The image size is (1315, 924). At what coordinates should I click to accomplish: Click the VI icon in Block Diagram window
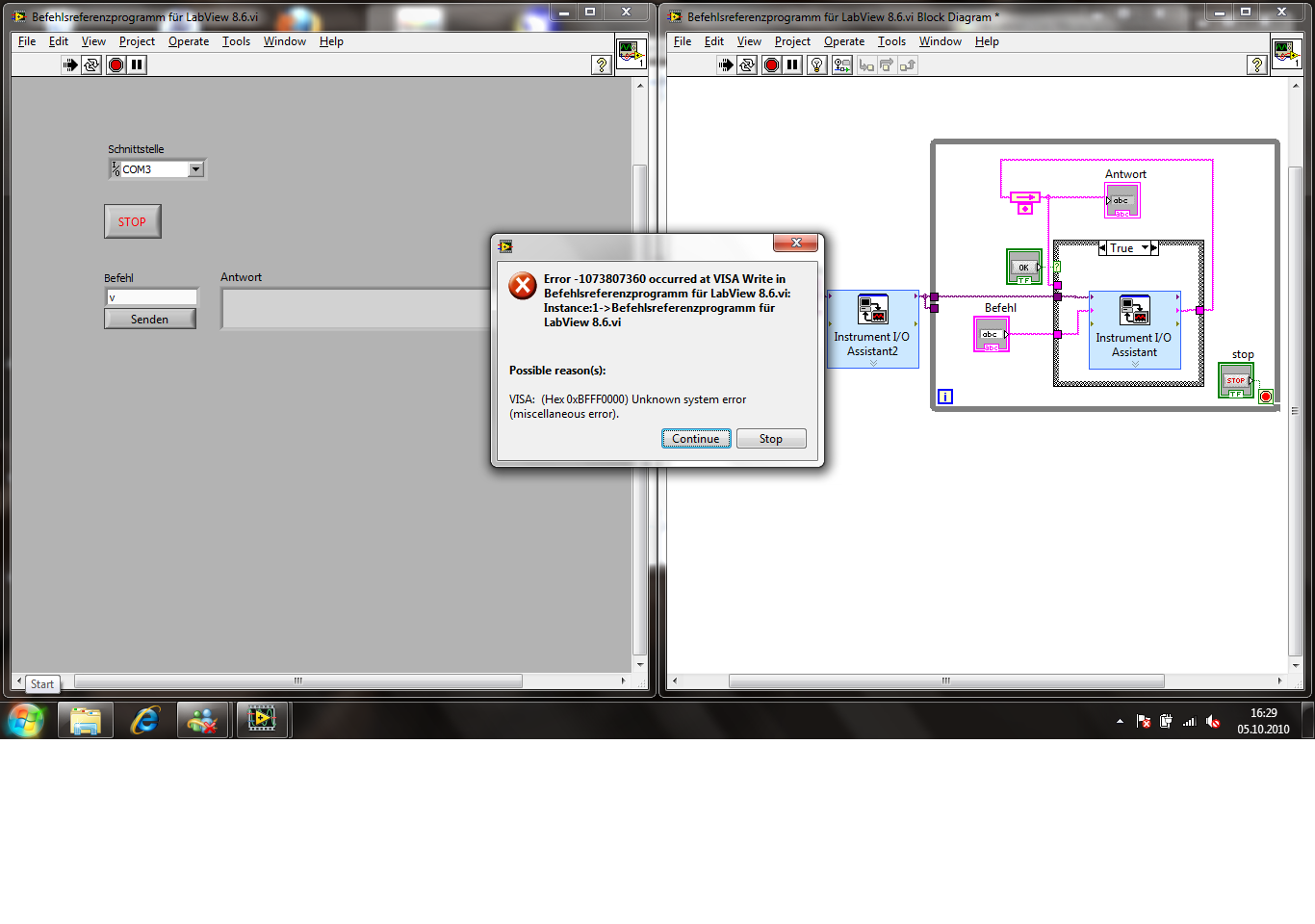pyautogui.click(x=1286, y=52)
